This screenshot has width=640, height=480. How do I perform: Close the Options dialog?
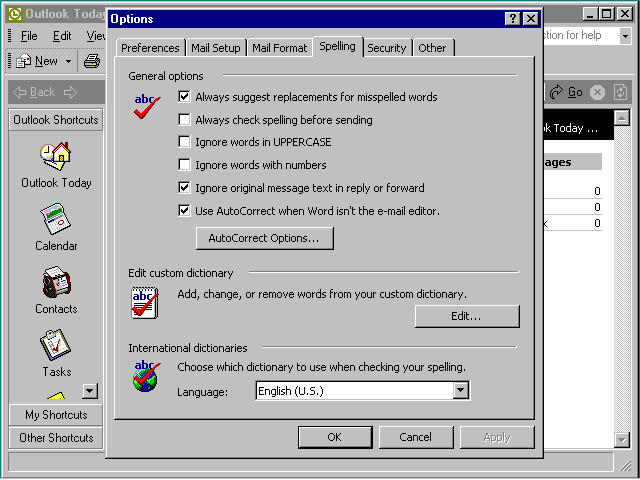tap(531, 19)
